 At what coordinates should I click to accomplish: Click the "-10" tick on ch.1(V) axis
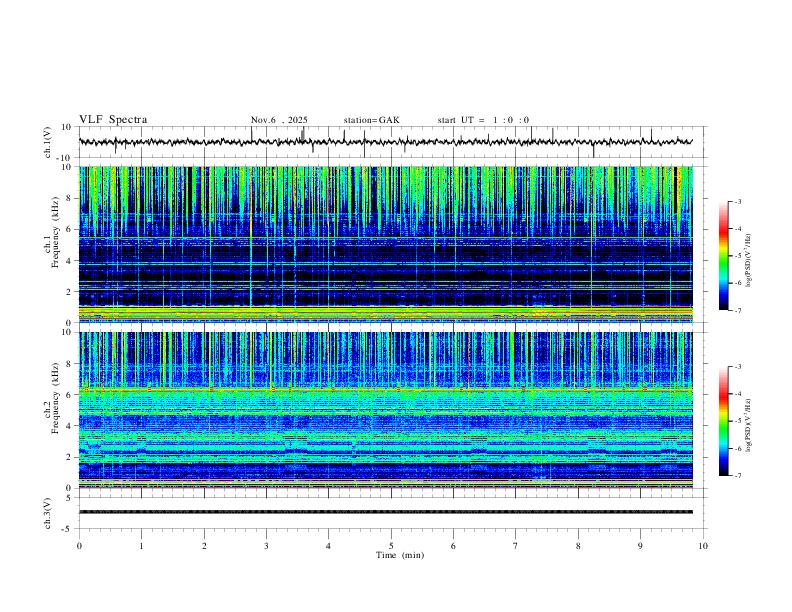65,158
